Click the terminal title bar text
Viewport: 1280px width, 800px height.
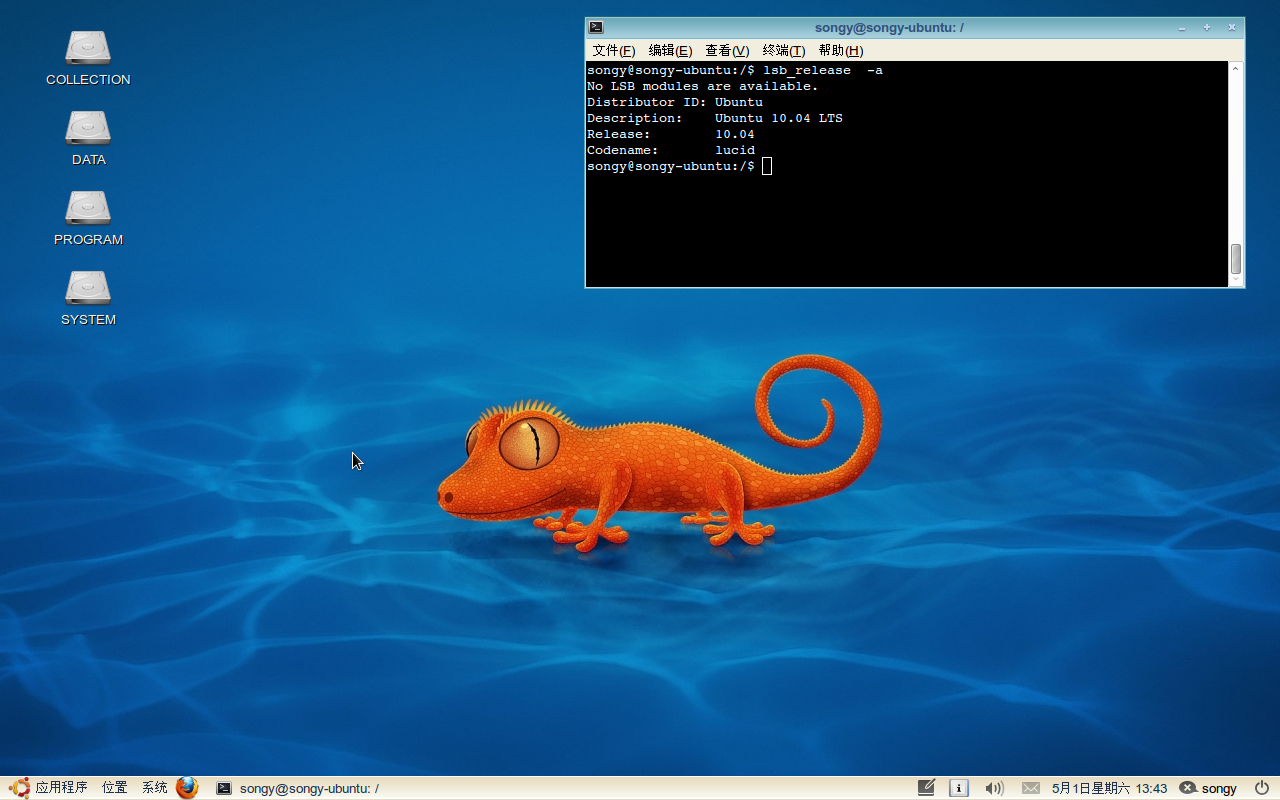(x=889, y=28)
